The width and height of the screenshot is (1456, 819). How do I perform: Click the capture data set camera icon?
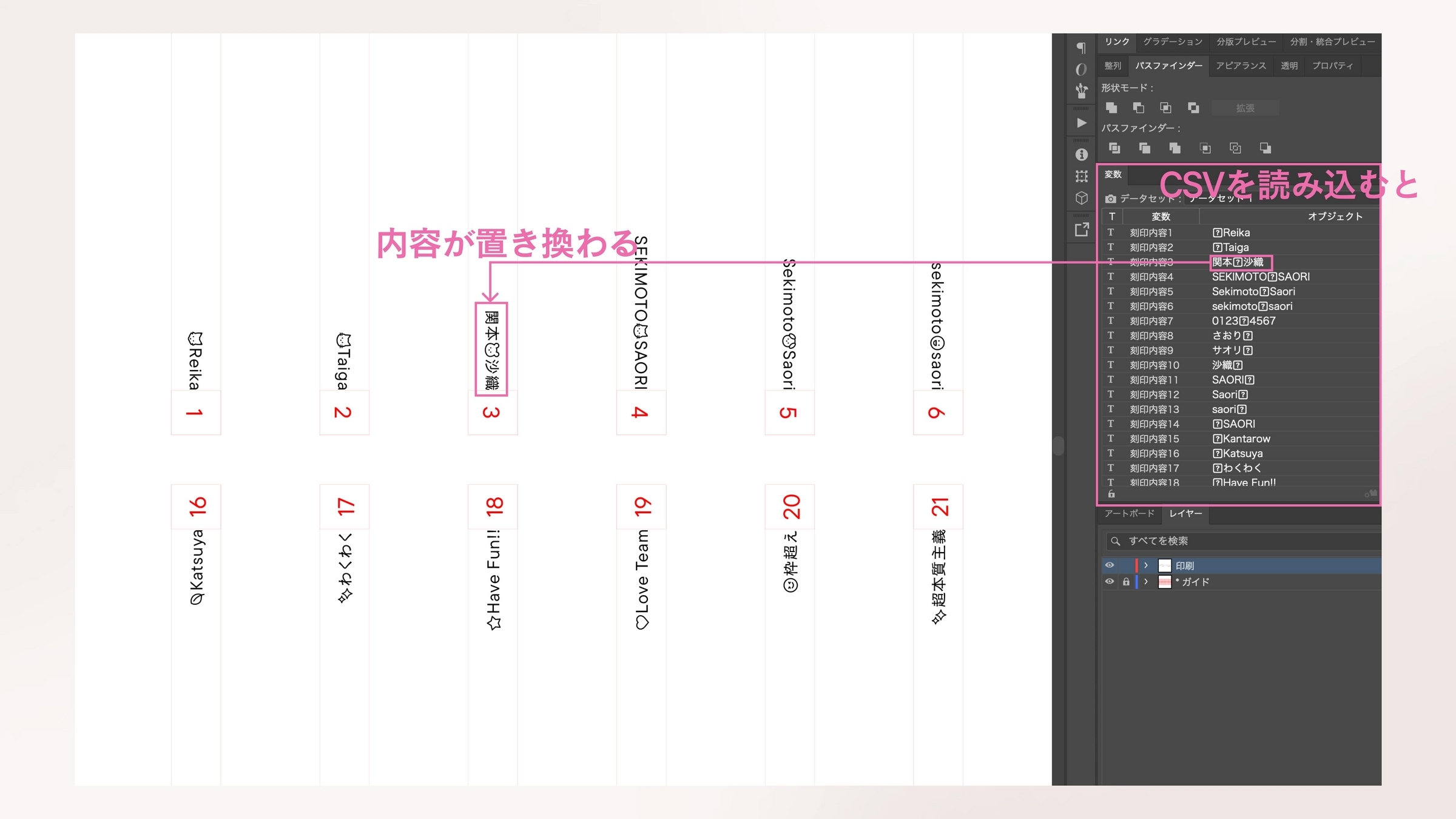pyautogui.click(x=1110, y=199)
